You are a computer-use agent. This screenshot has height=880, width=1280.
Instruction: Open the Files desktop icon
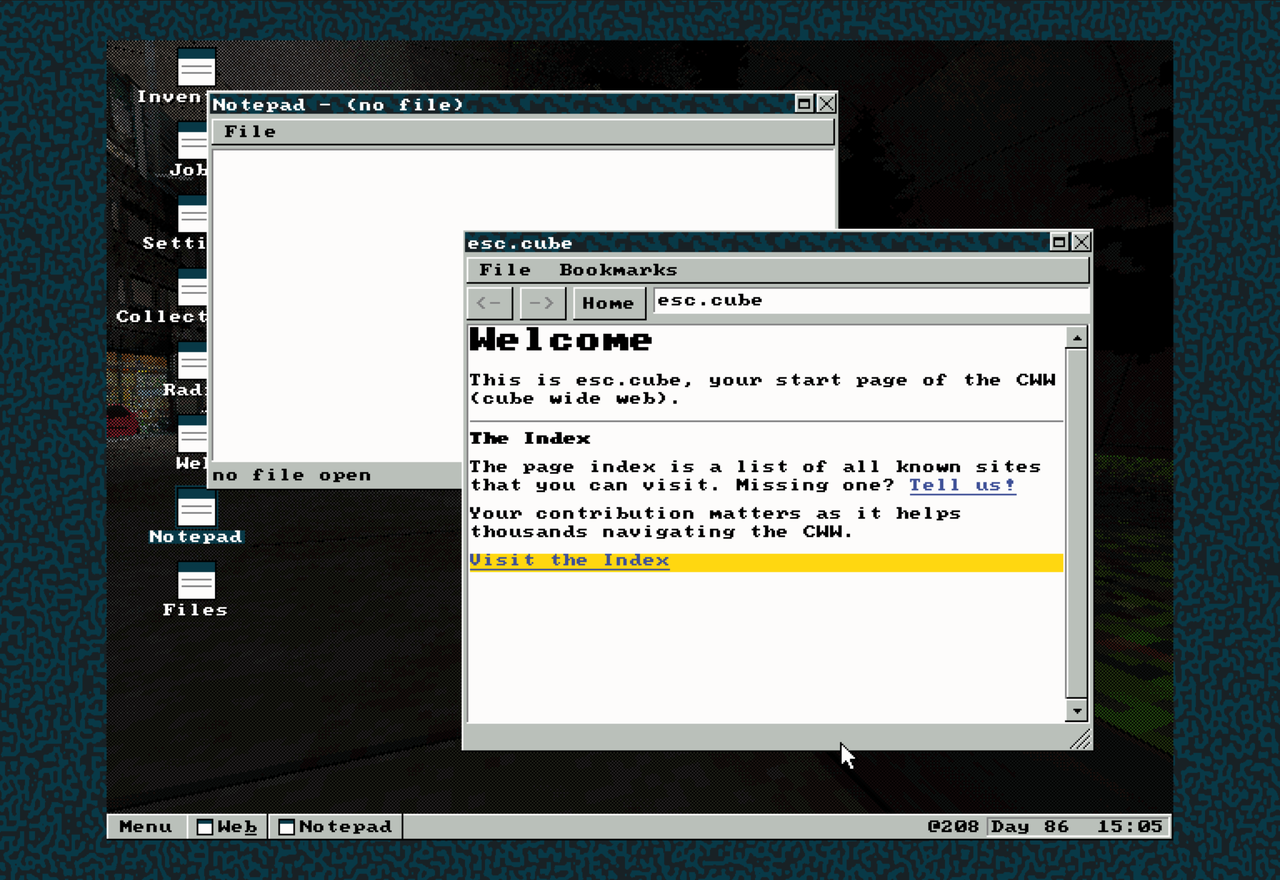[x=196, y=590]
